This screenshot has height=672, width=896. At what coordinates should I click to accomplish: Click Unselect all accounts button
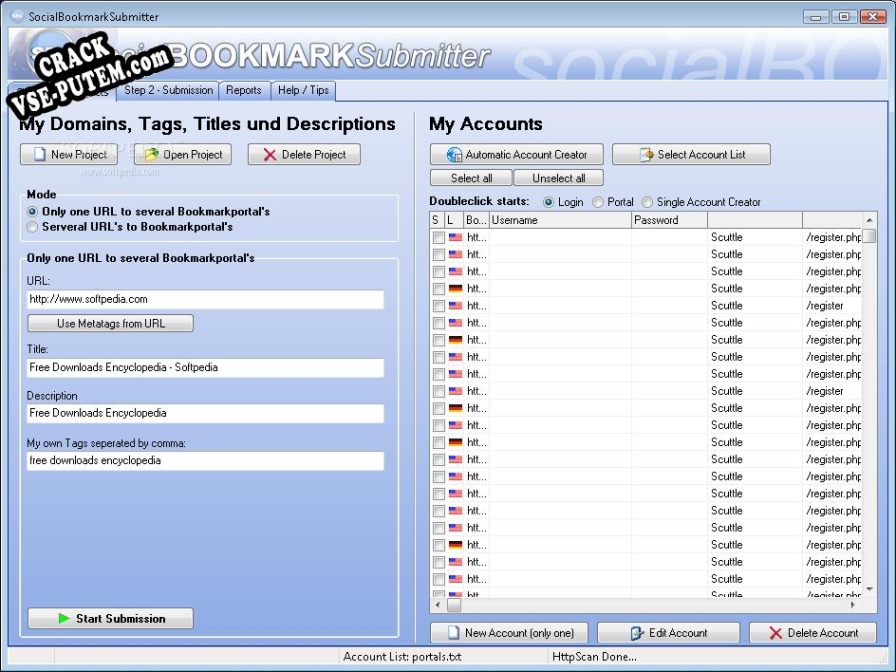558,178
